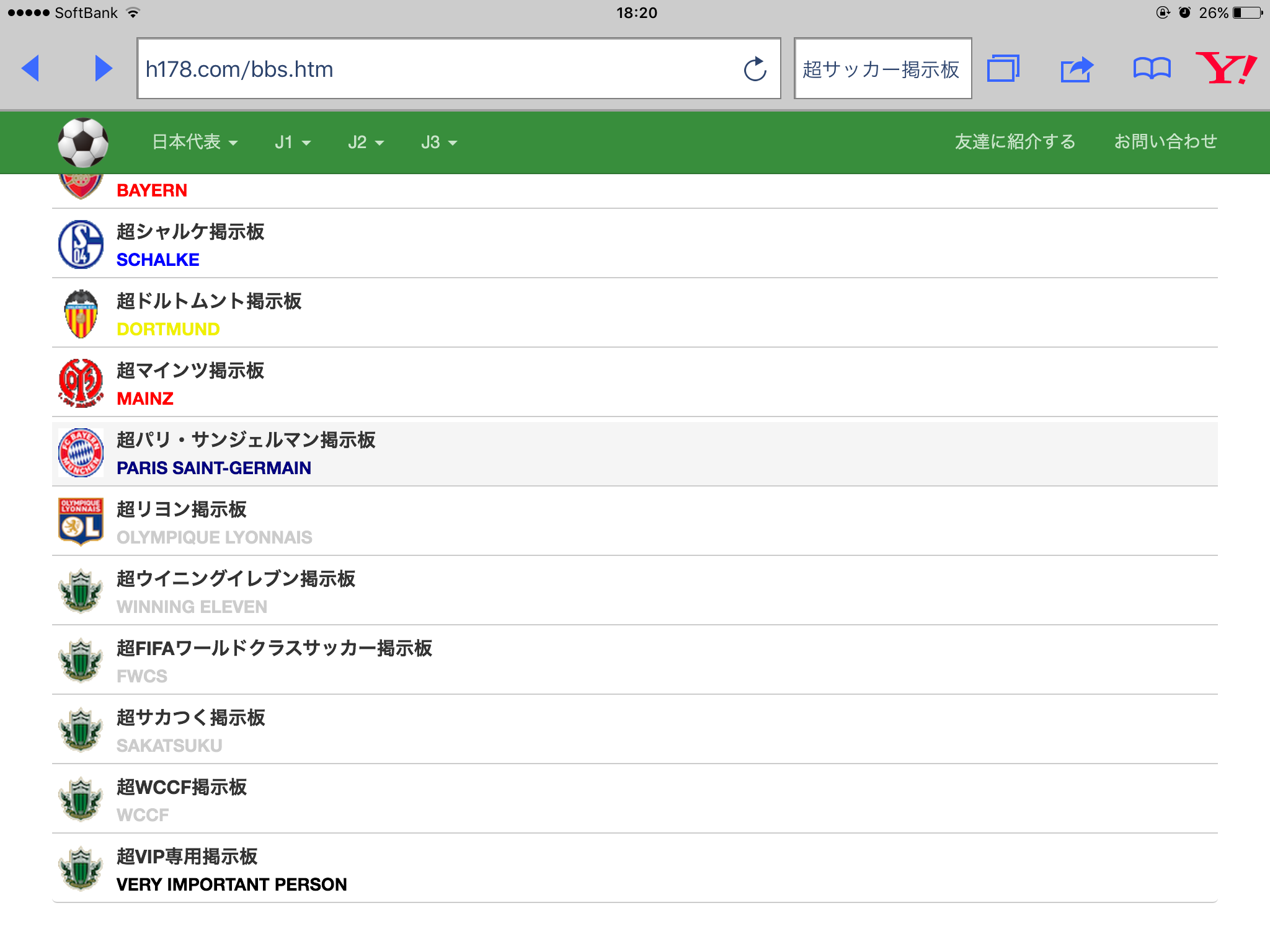Tap the Schalke 04 club crest
The image size is (1270, 952).
pos(81,245)
